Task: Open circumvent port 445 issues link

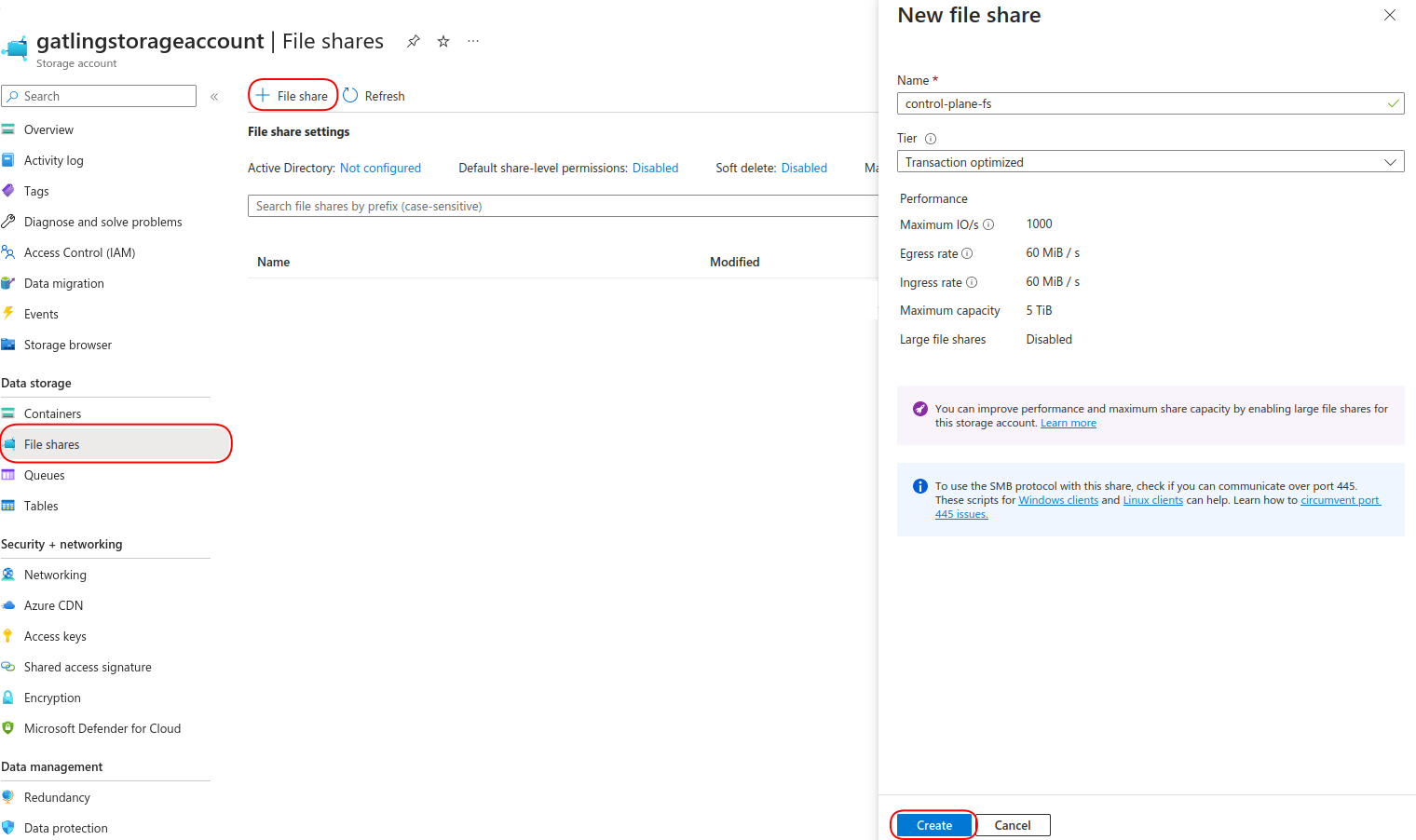Action: point(1341,500)
